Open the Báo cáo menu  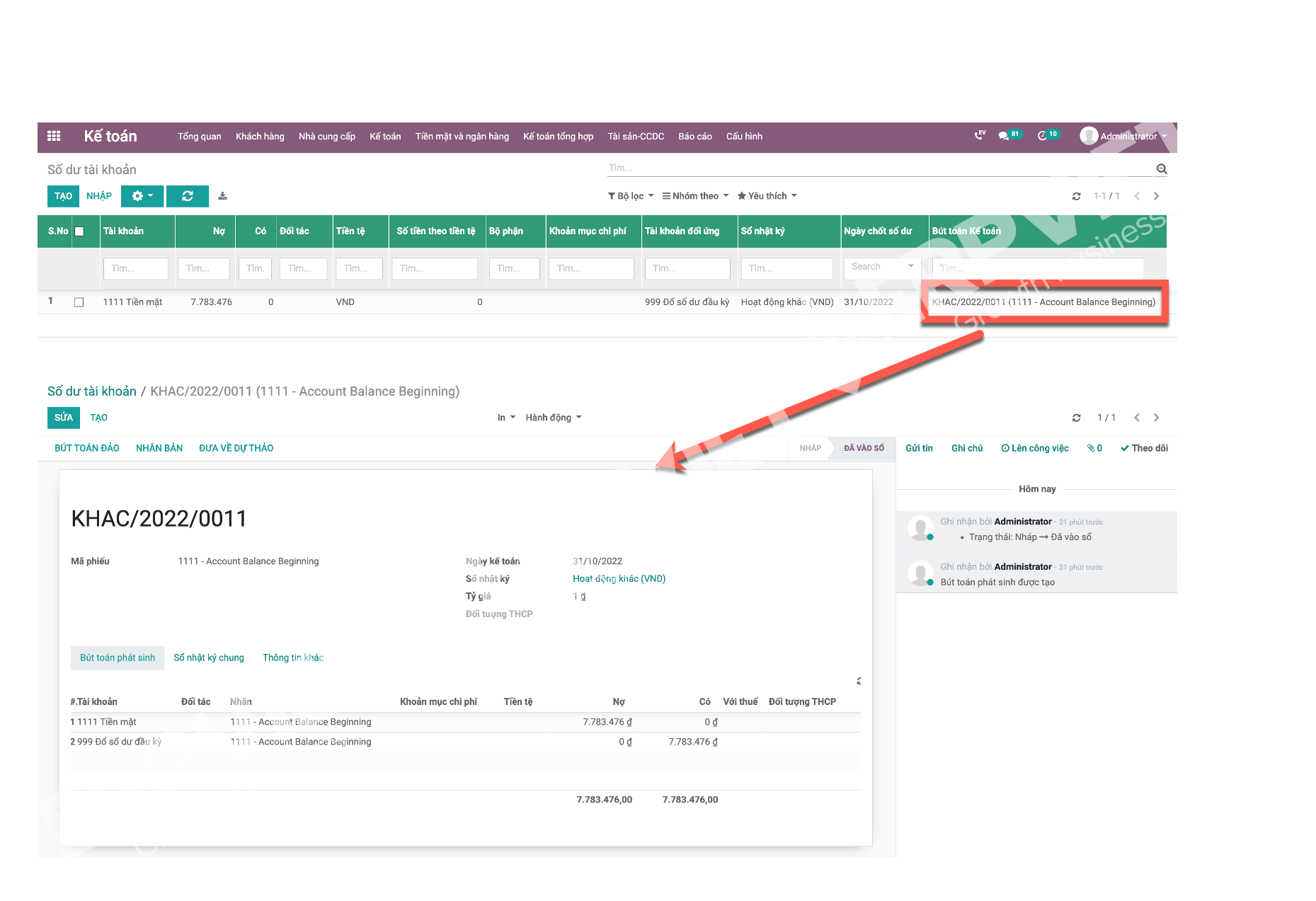click(x=695, y=136)
